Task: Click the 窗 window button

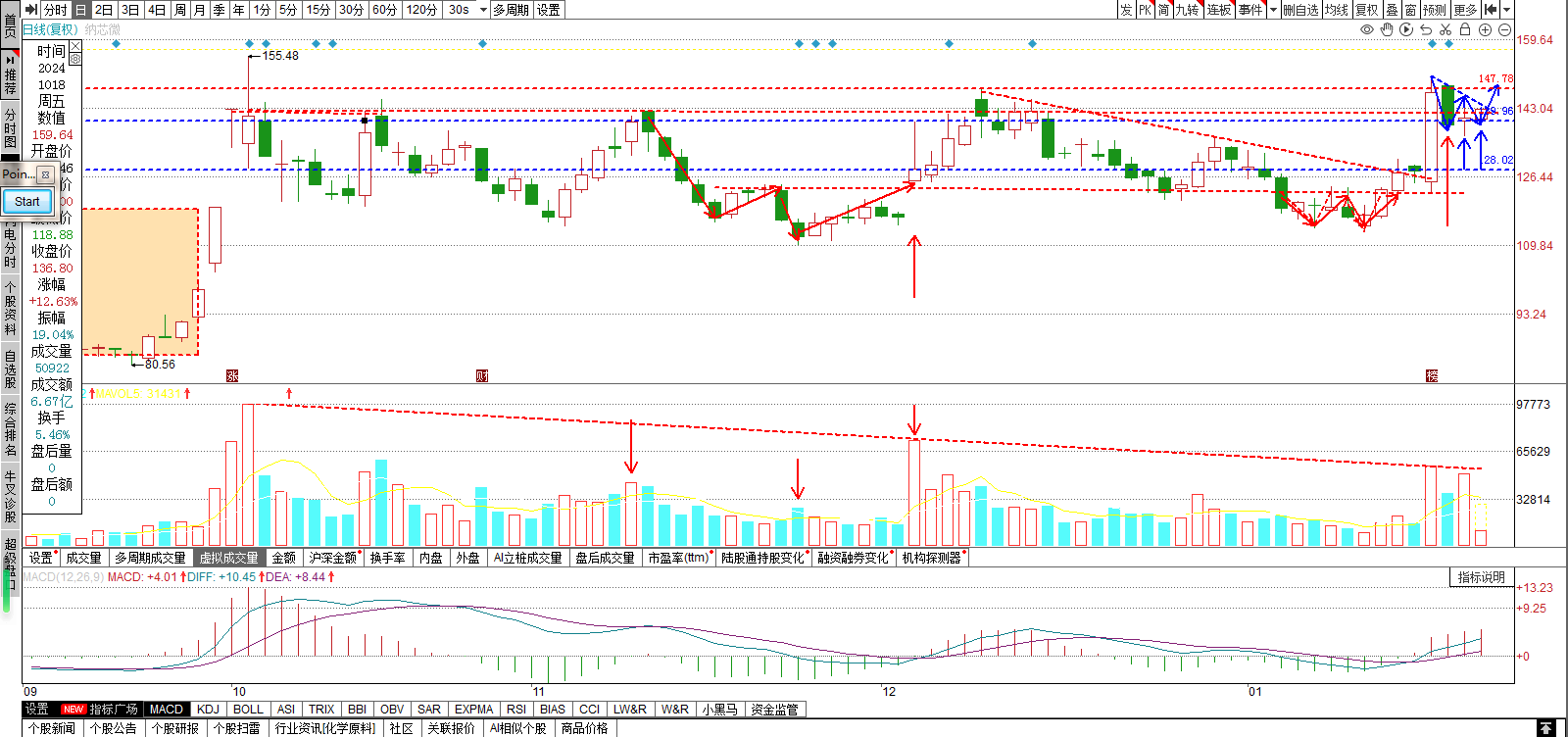Action: tap(1411, 9)
